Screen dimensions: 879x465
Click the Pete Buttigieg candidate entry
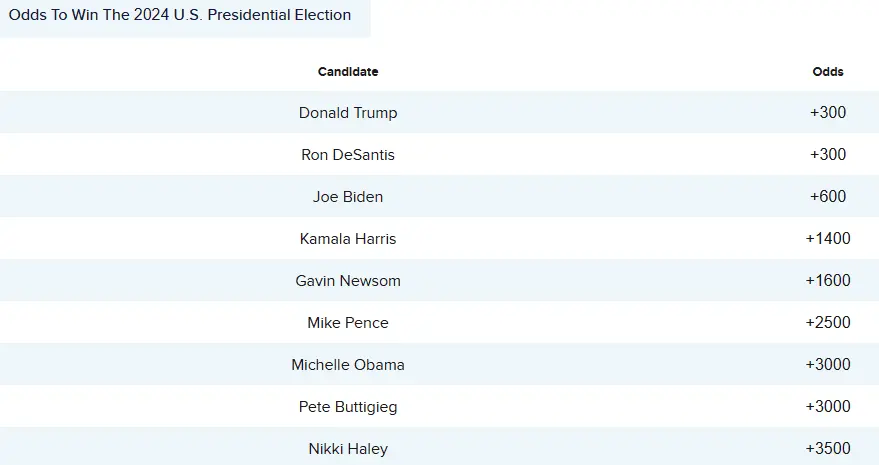pos(348,407)
